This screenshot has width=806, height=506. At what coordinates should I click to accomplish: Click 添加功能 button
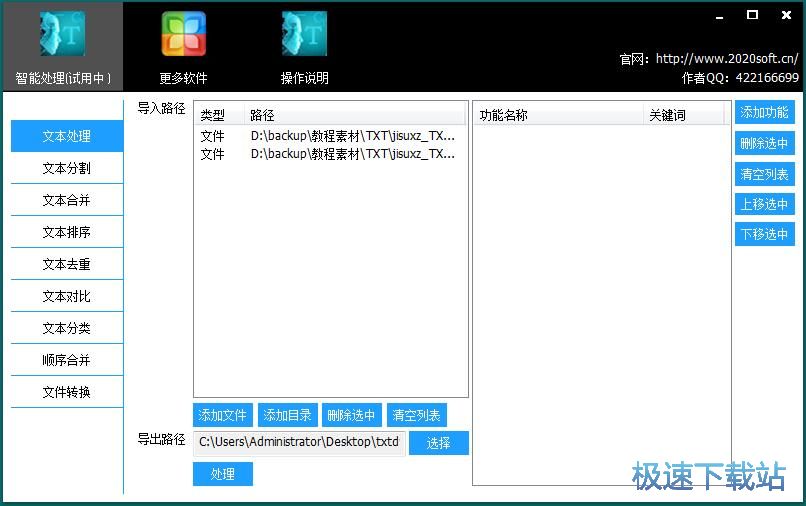[764, 112]
